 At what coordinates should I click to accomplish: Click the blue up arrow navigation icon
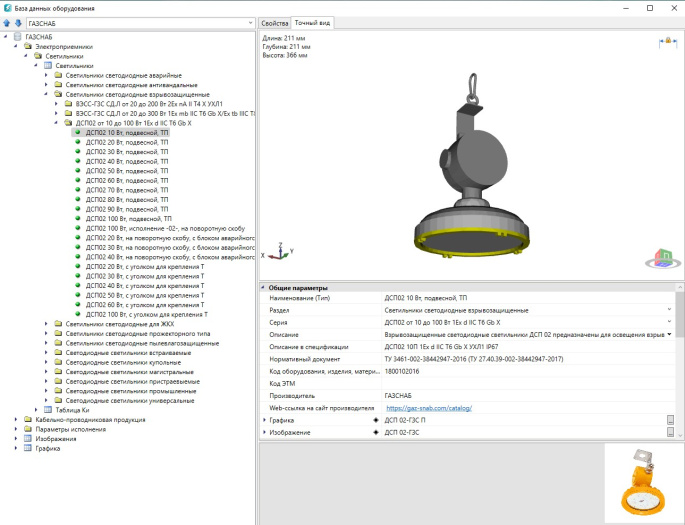pyautogui.click(x=8, y=22)
